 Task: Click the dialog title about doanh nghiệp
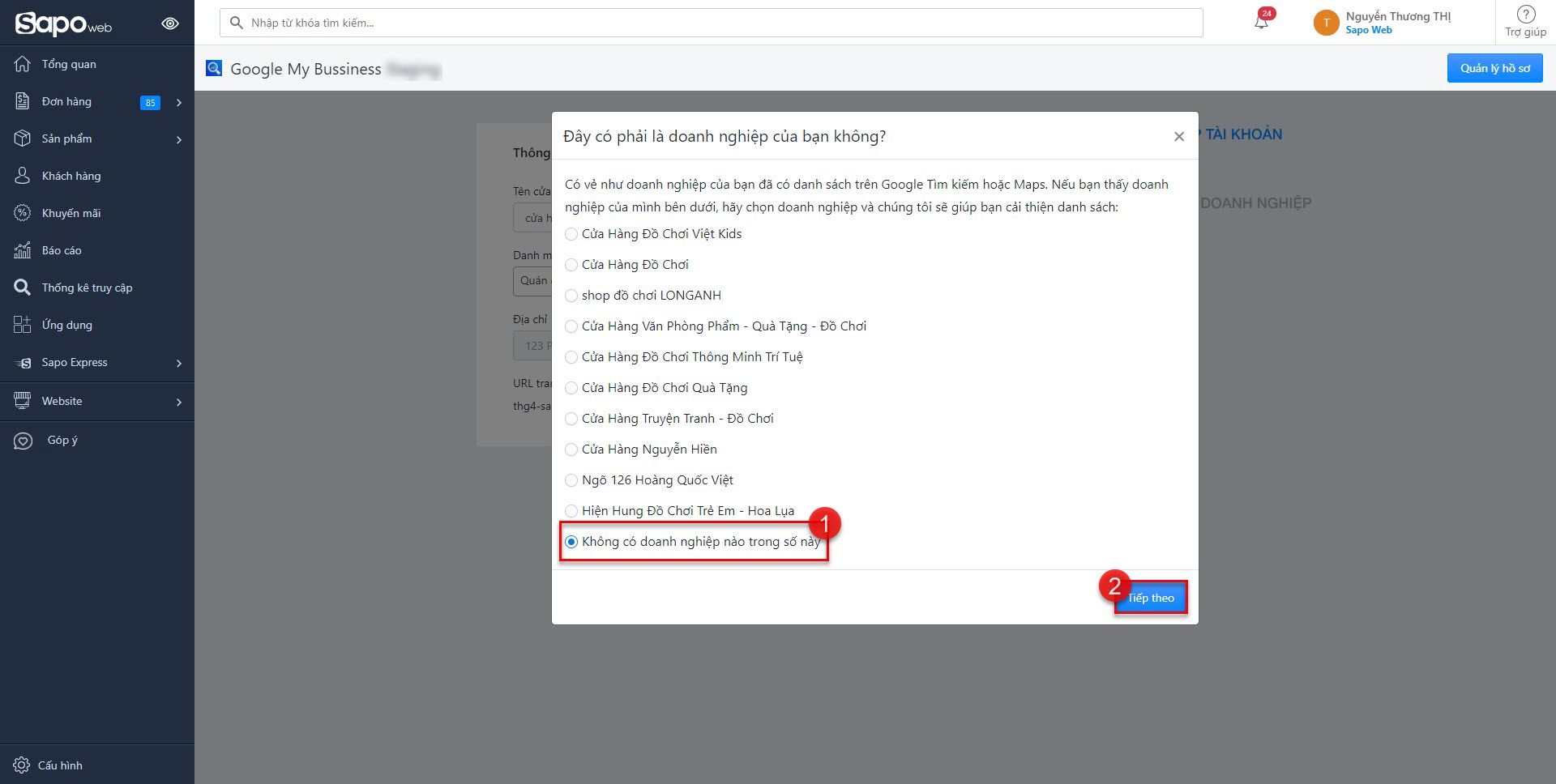coord(725,136)
